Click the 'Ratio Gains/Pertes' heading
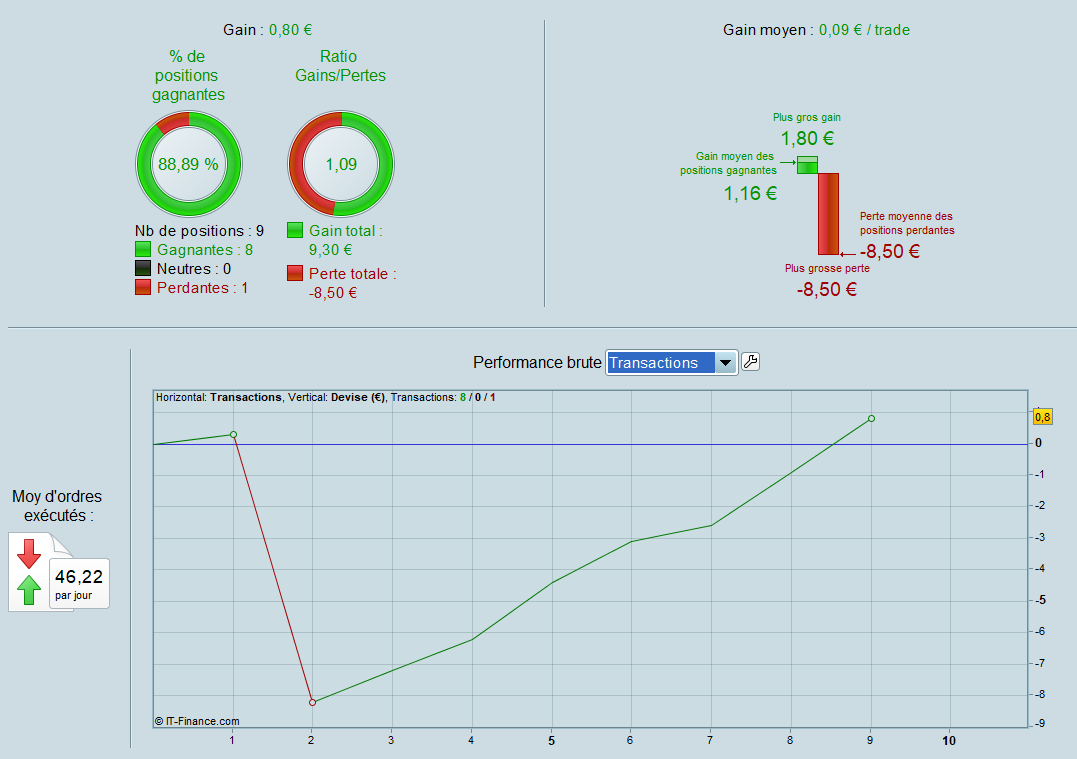 coord(340,66)
